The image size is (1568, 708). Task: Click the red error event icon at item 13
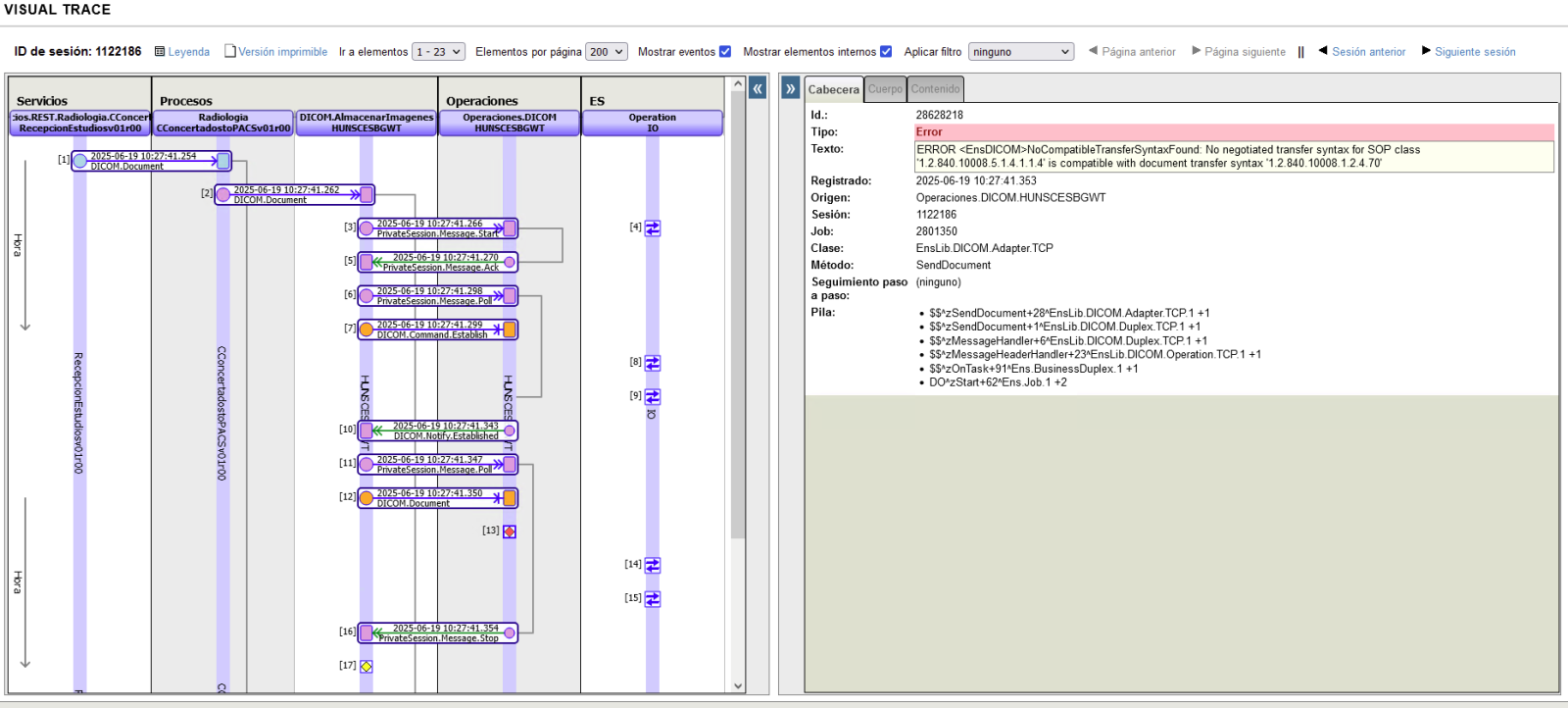coord(510,531)
